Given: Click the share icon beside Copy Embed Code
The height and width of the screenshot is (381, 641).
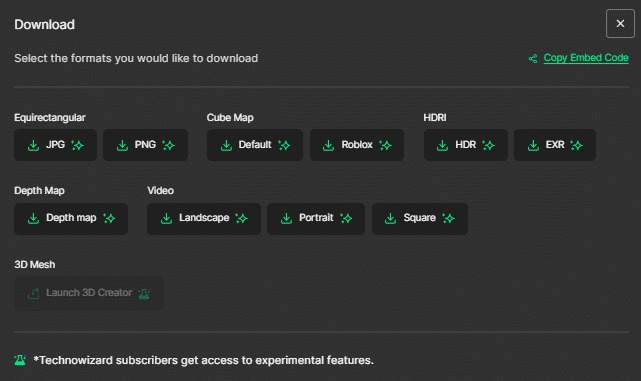Looking at the screenshot, I should coord(533,59).
